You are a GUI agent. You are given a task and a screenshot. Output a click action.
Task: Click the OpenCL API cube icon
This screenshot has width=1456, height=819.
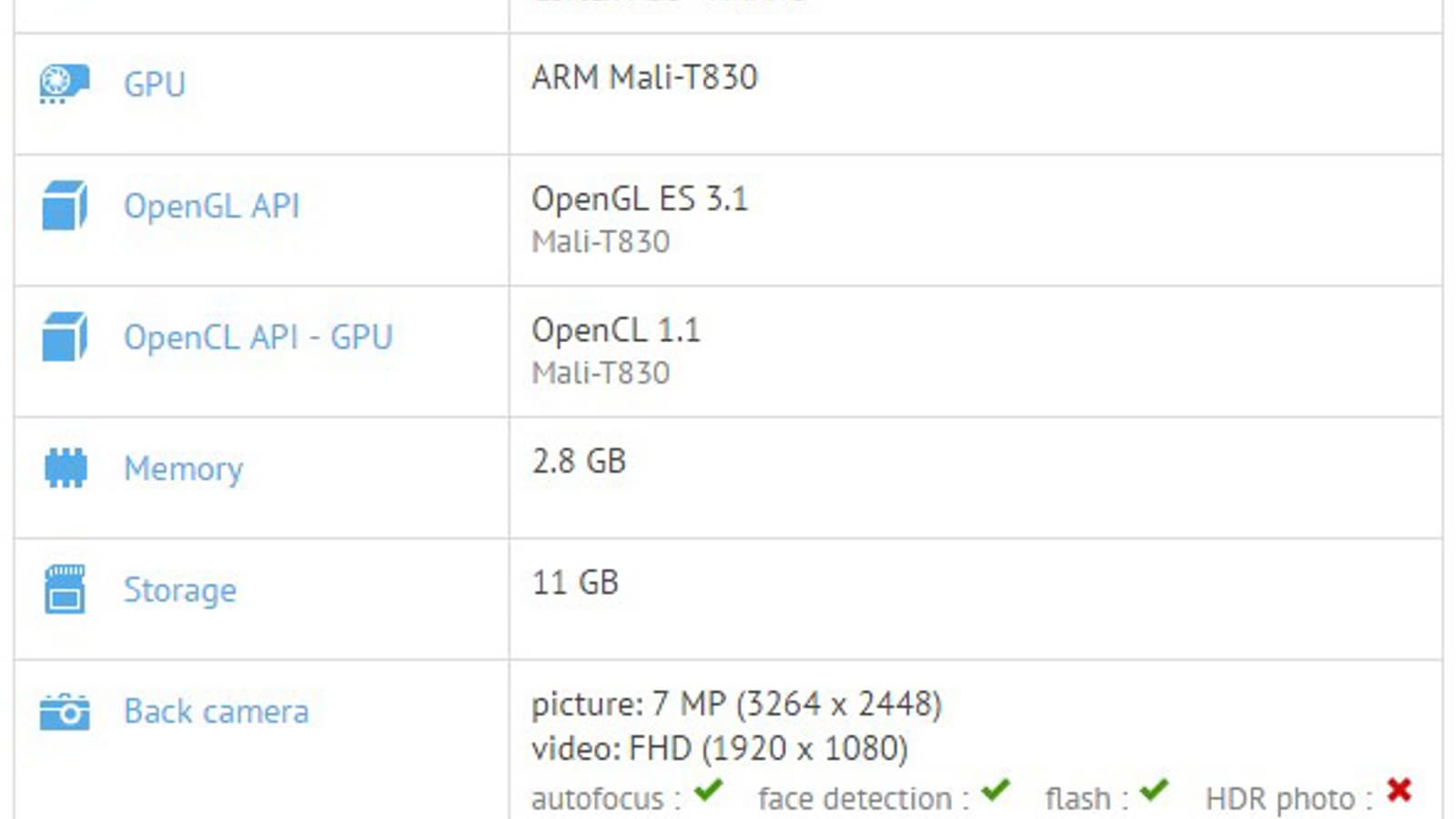coord(64,337)
